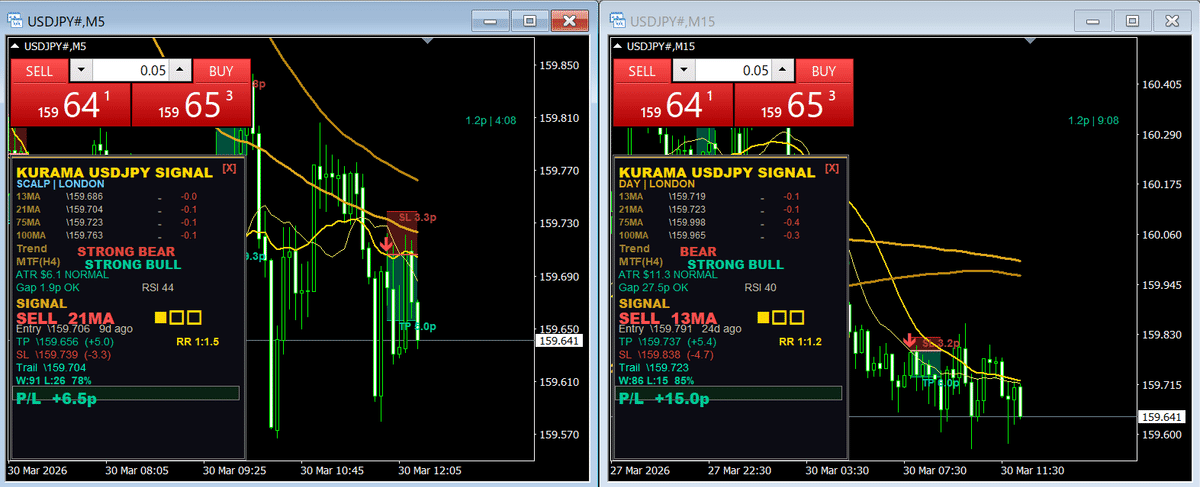Click the 159 64 sell price tile in M15
The width and height of the screenshot is (1200, 487).
pyautogui.click(x=672, y=105)
